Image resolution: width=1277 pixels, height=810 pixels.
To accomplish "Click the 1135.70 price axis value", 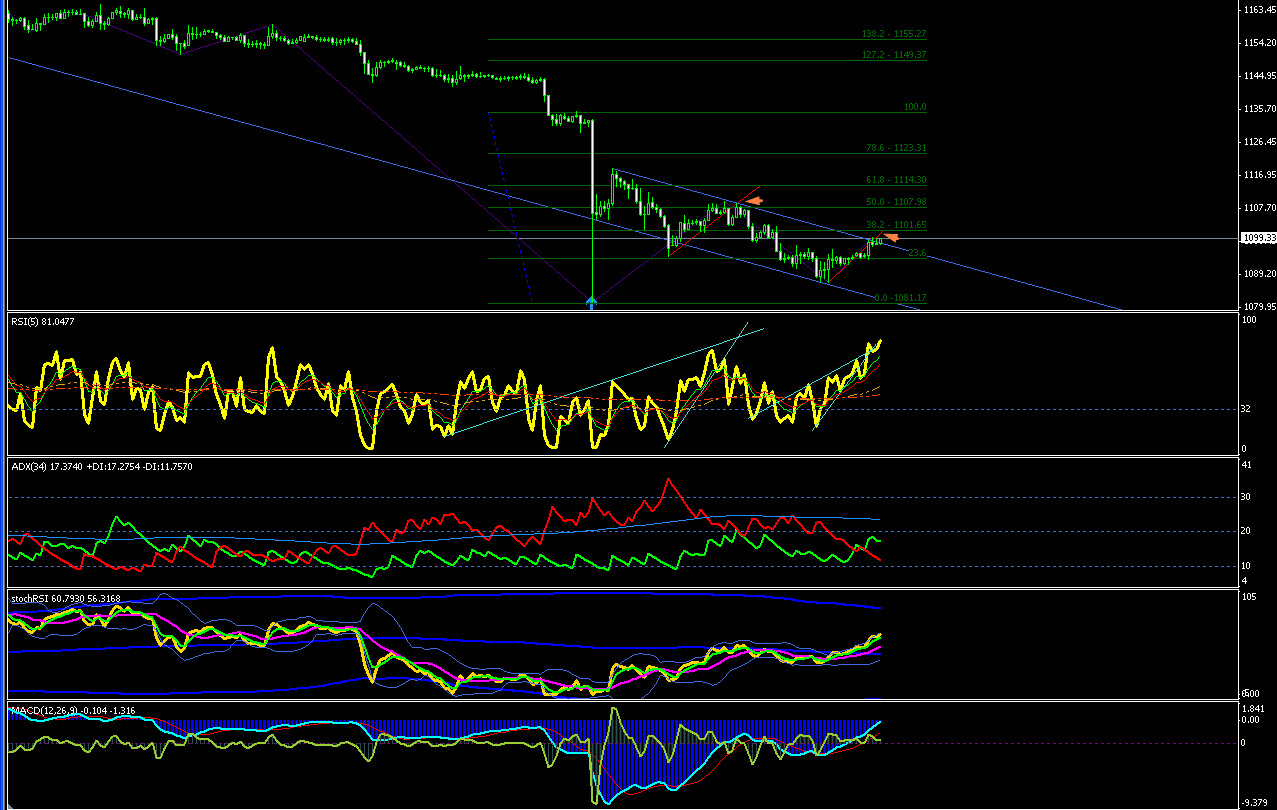I will point(1258,109).
